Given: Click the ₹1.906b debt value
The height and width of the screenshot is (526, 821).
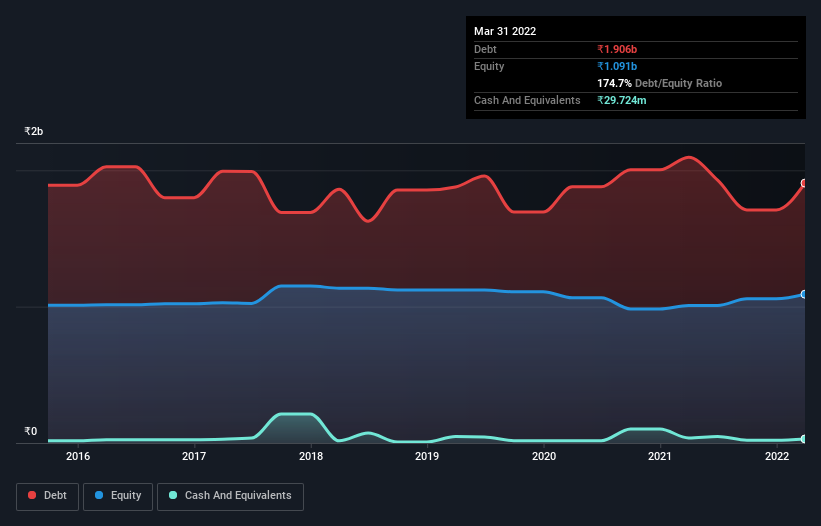Looking at the screenshot, I should click(617, 49).
